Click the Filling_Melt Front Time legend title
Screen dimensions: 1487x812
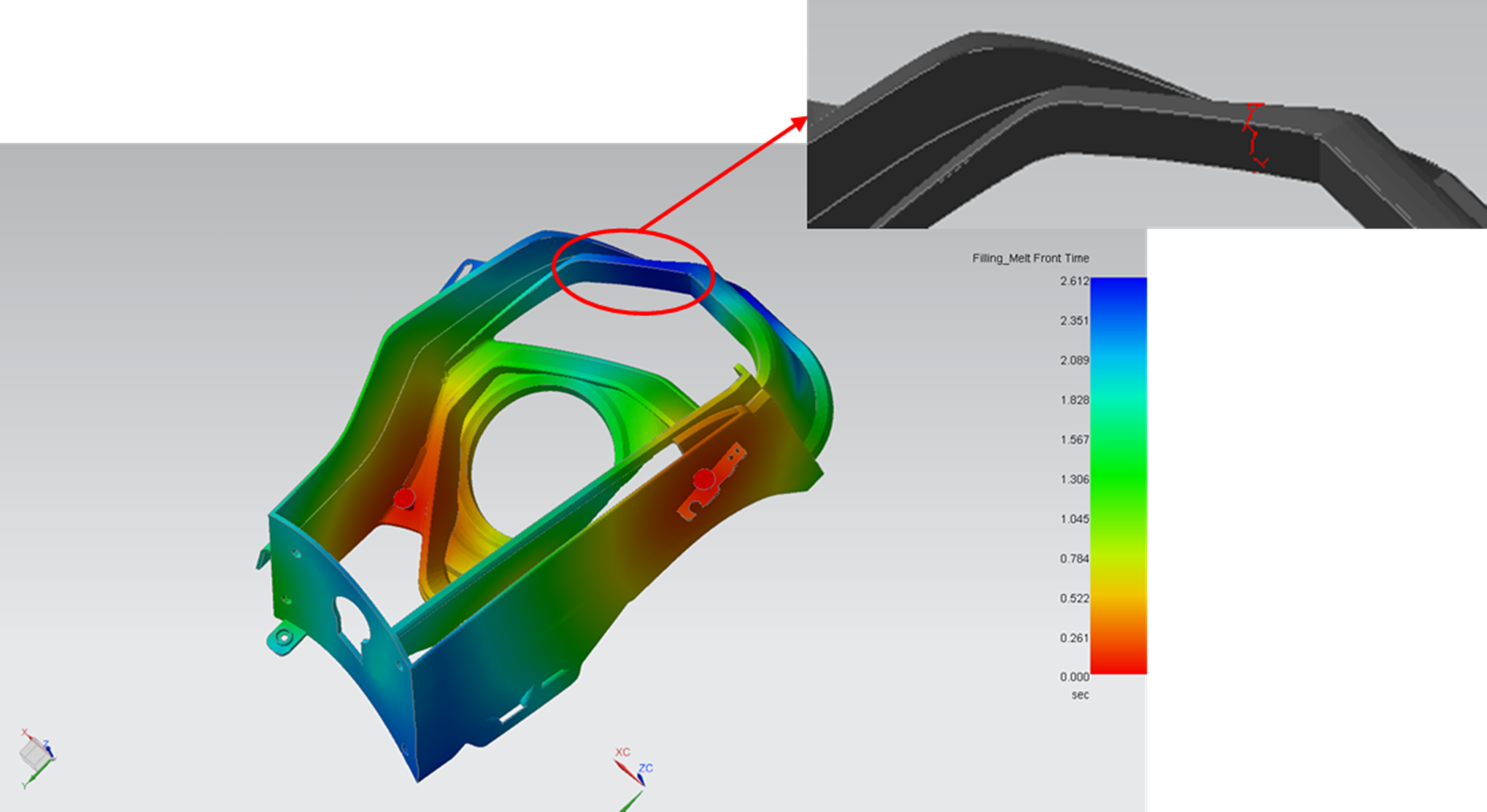point(1030,258)
